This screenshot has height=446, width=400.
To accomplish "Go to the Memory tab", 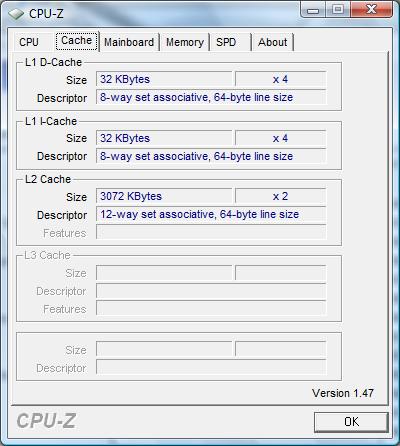I will 185,42.
